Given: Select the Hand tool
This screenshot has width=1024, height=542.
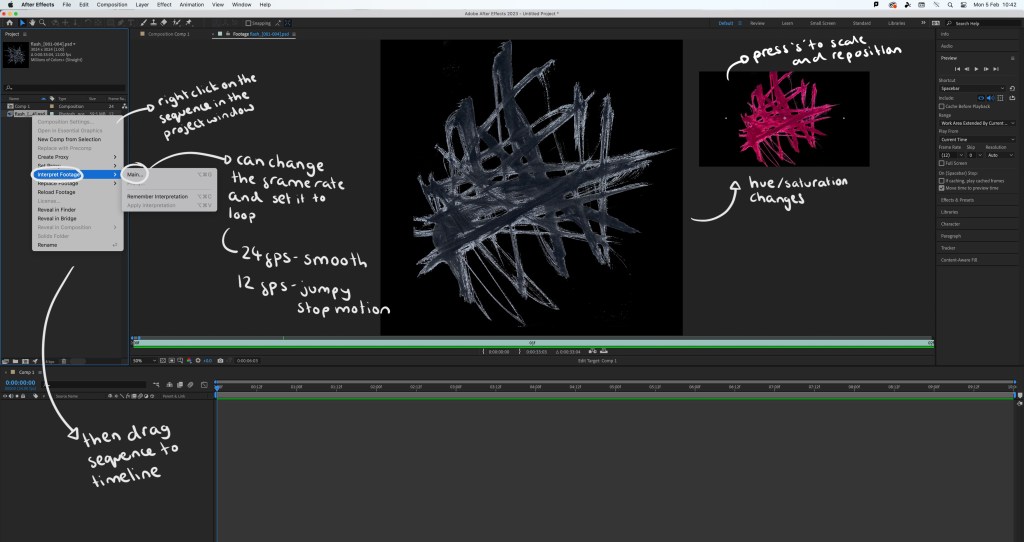Looking at the screenshot, I should pyautogui.click(x=31, y=22).
